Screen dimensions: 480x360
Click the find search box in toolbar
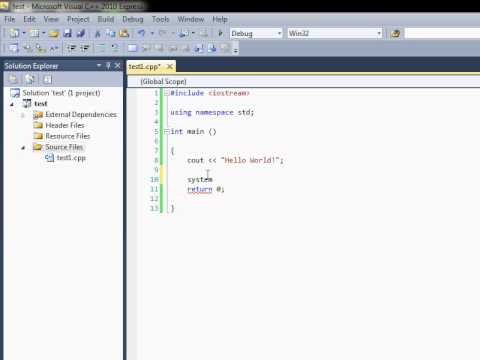(x=442, y=33)
